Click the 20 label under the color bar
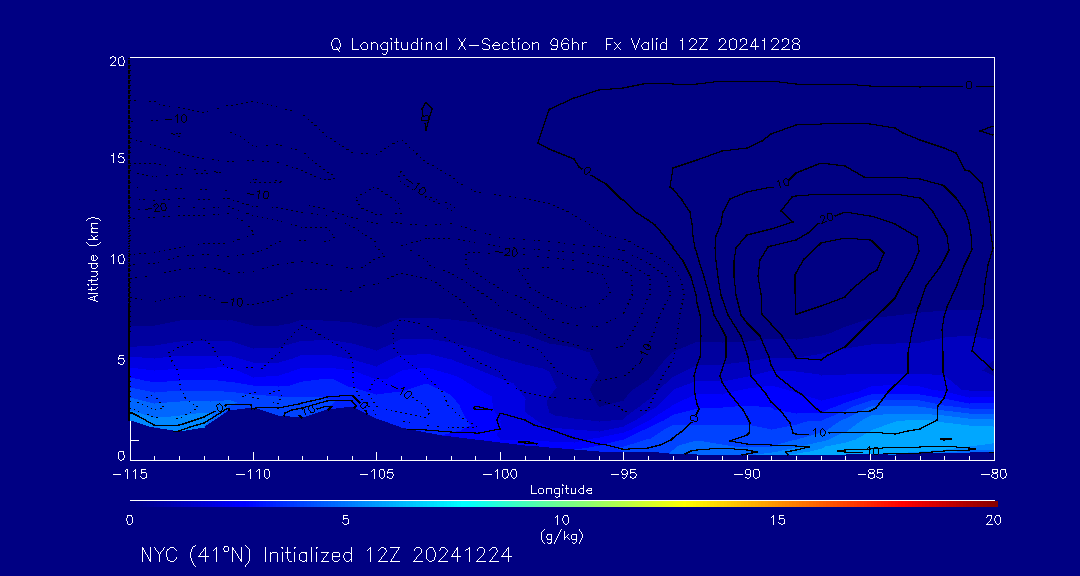The width and height of the screenshot is (1080, 576). (x=994, y=521)
